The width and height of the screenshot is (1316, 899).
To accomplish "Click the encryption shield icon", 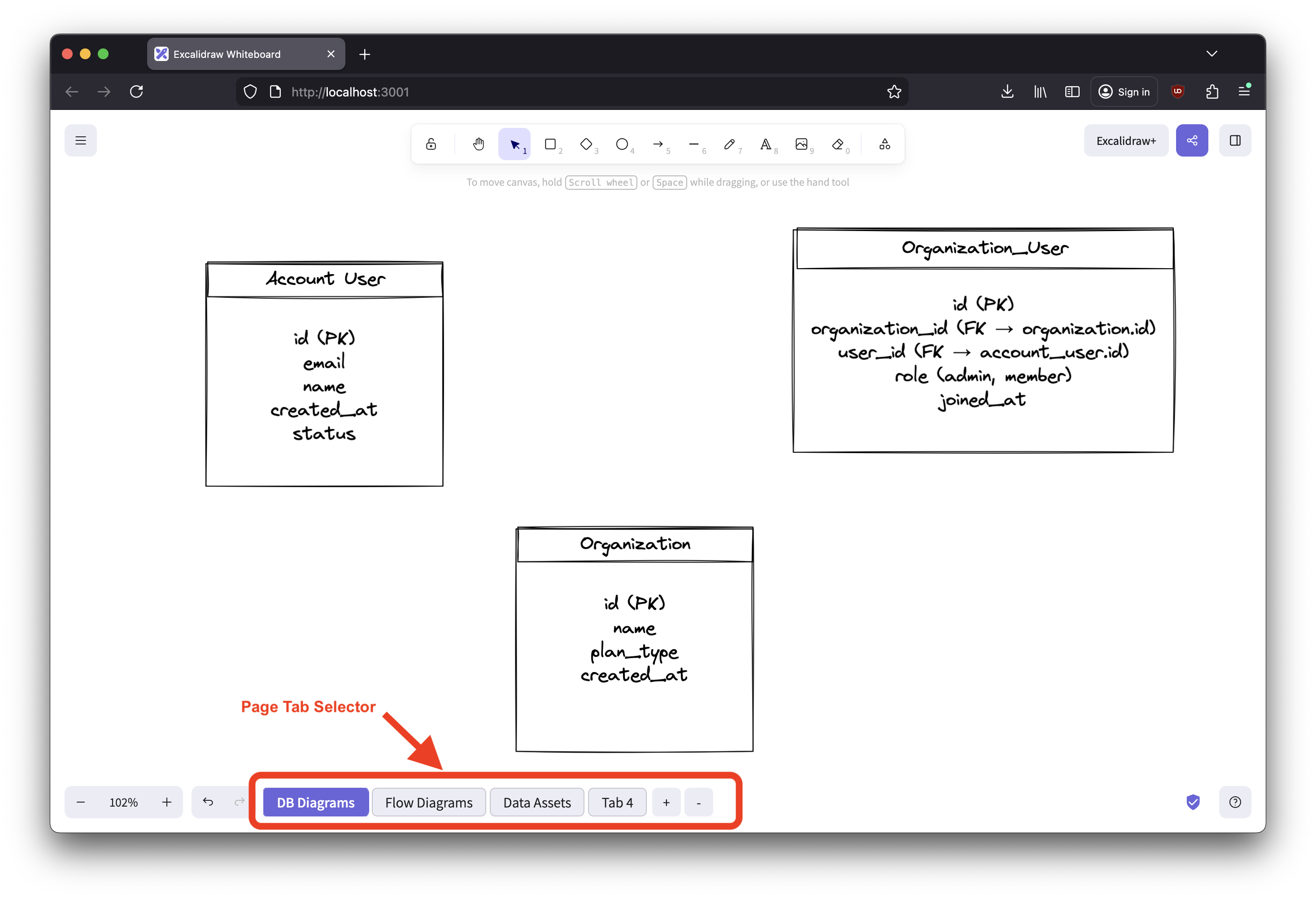I will tap(1193, 802).
